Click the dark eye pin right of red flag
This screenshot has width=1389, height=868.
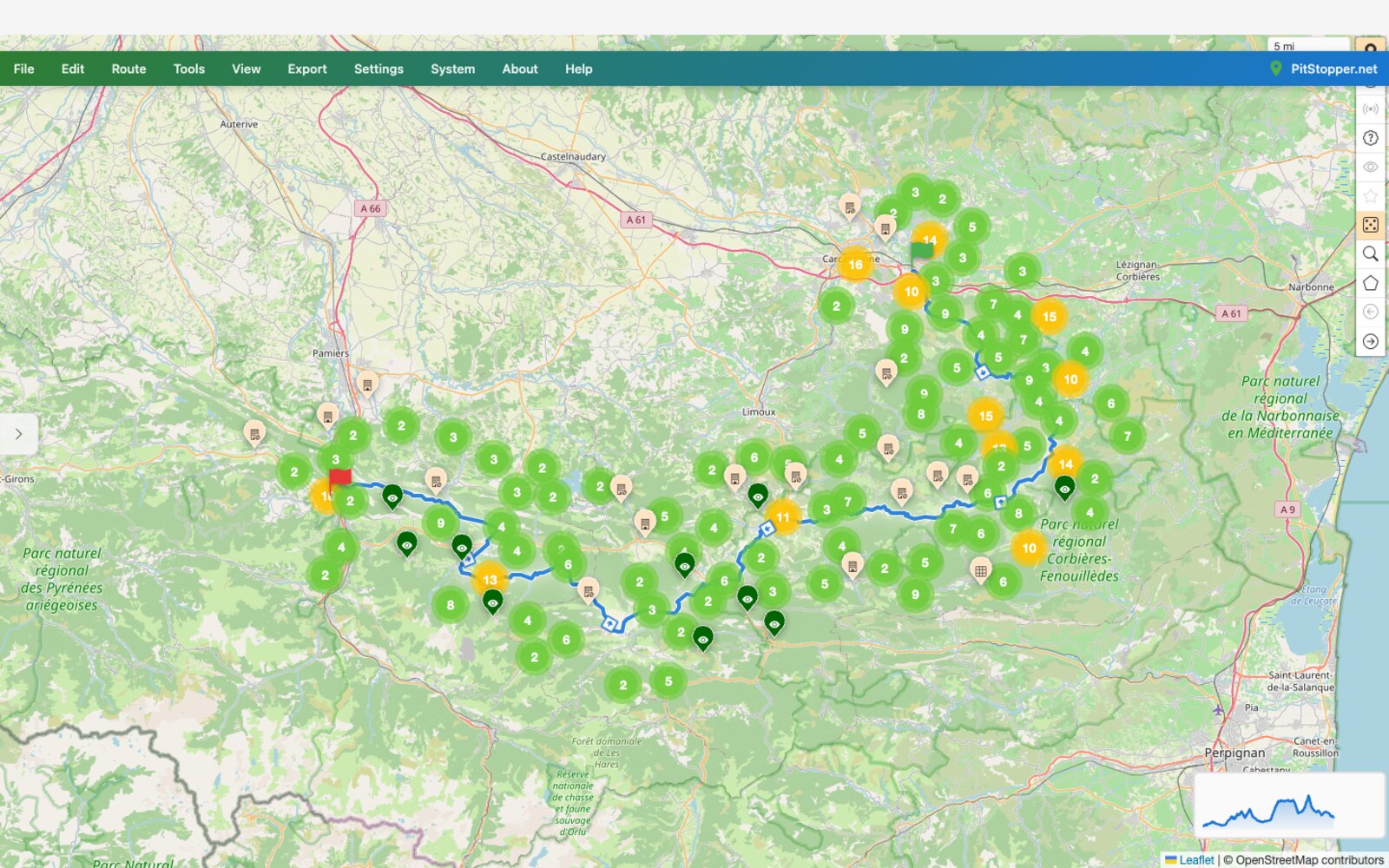point(392,497)
